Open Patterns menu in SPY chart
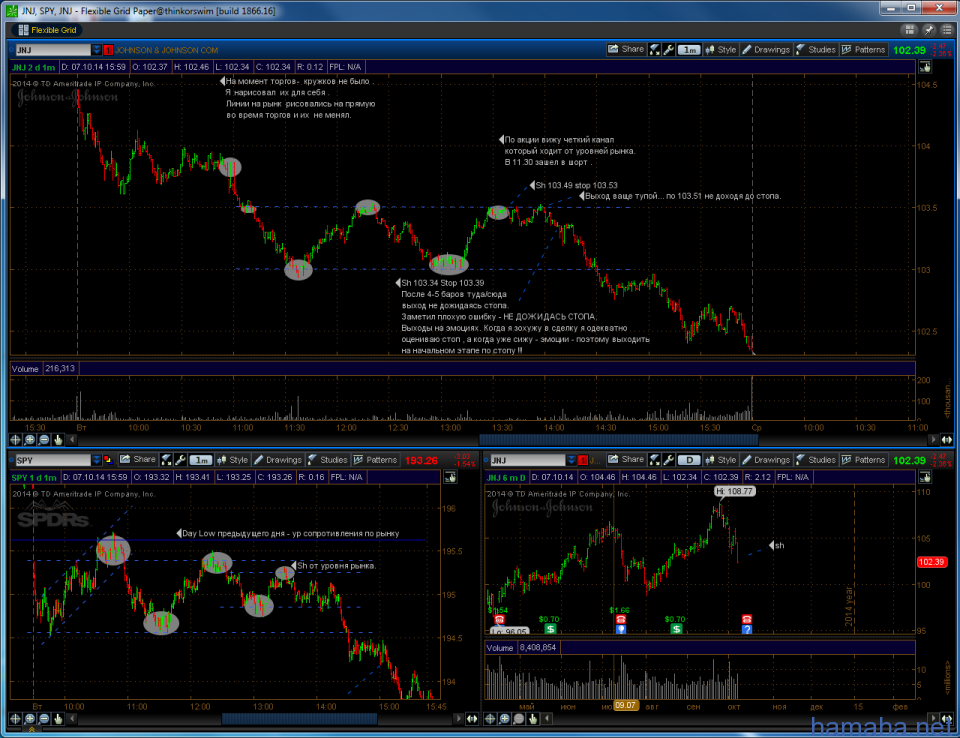Viewport: 960px width, 738px height. (375, 460)
